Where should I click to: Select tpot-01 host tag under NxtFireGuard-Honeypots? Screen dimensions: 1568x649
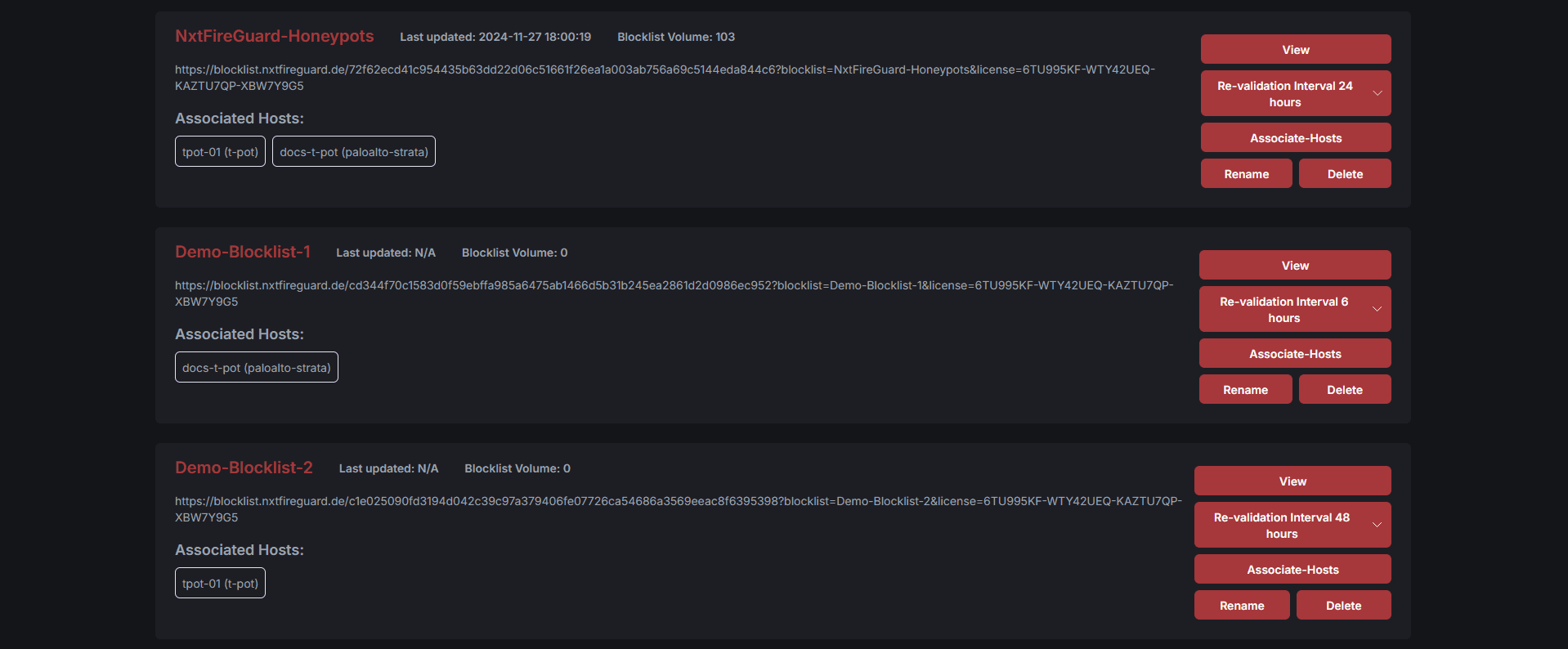(219, 151)
